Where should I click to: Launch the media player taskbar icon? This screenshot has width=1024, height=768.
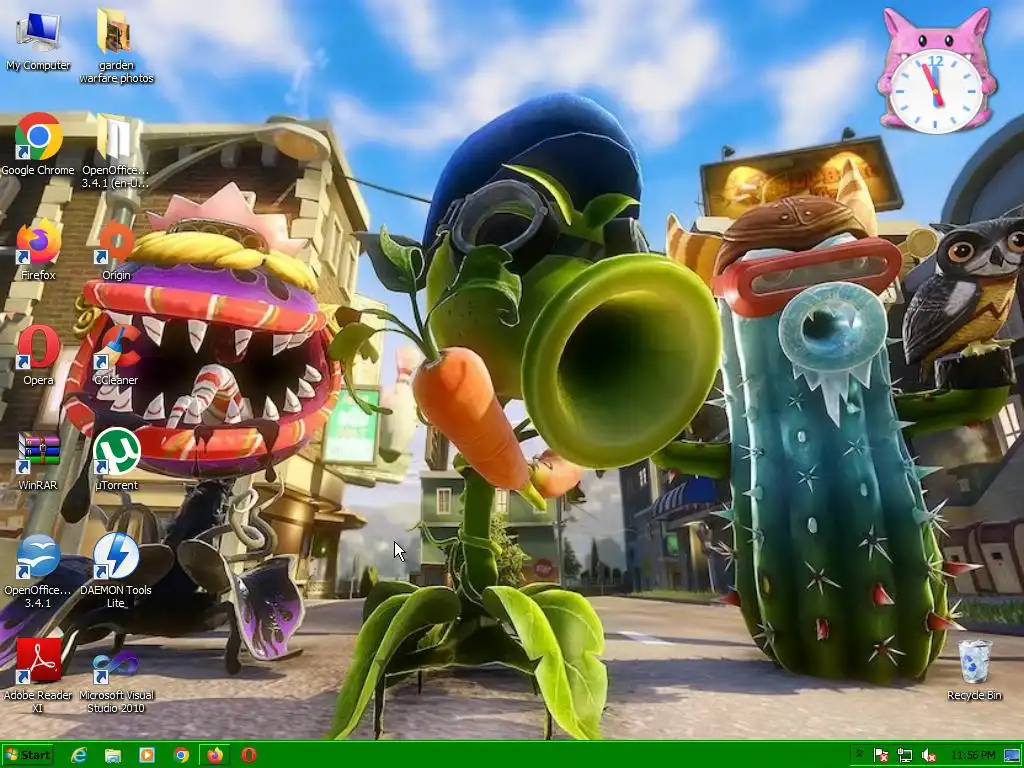click(x=147, y=755)
